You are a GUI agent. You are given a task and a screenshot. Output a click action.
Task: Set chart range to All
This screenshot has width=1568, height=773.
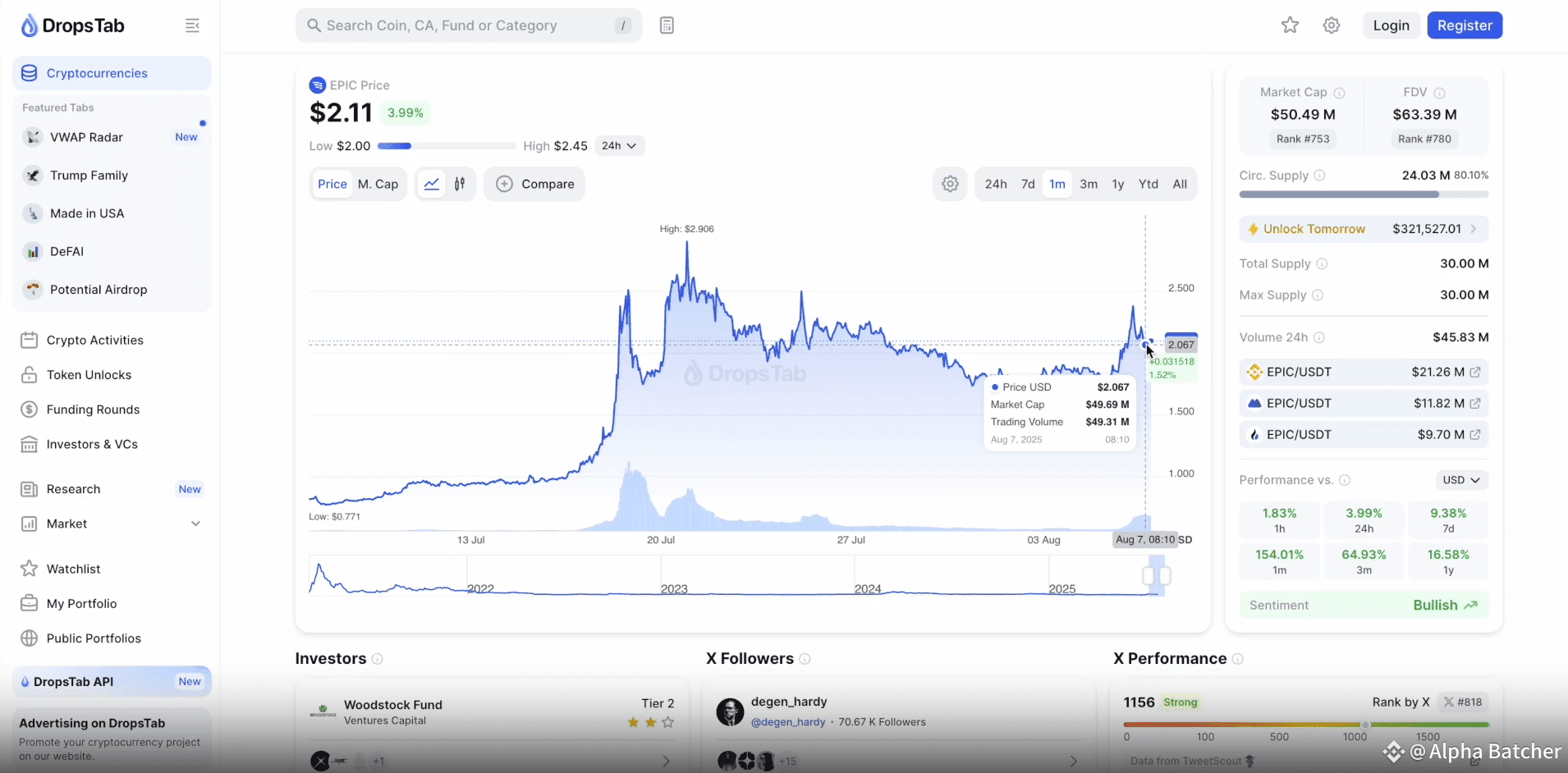1180,184
